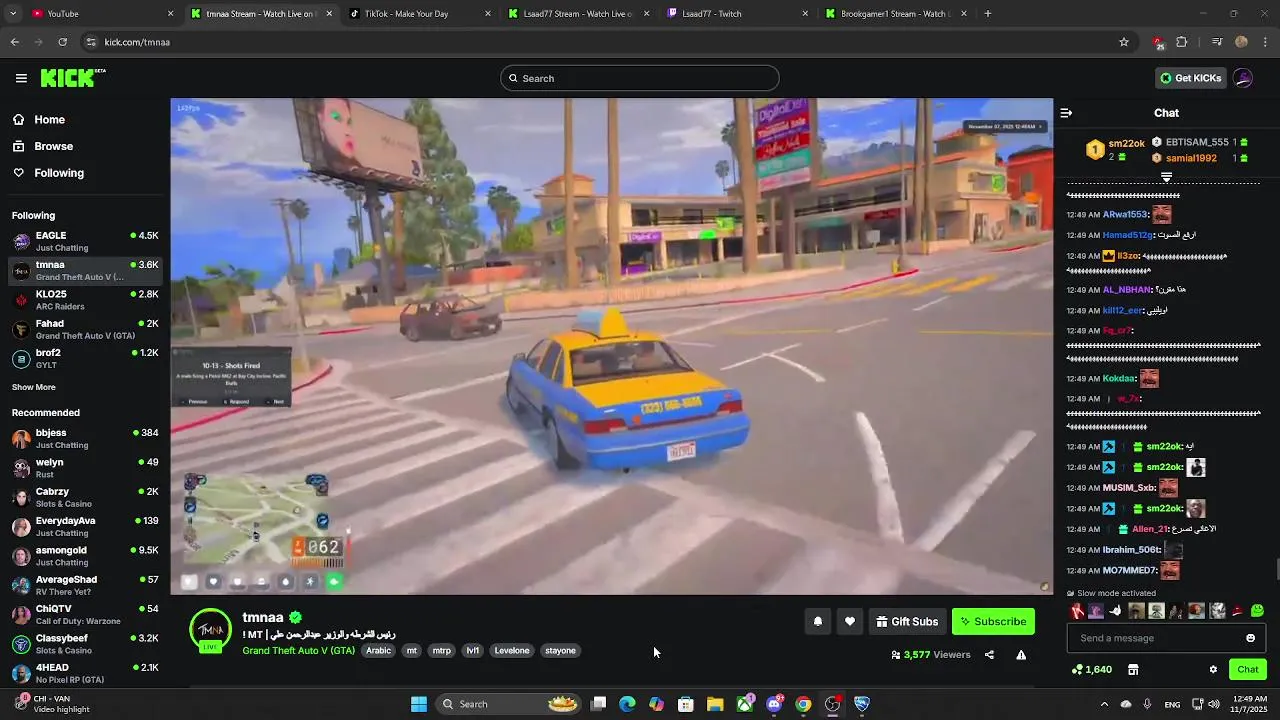Open recommended channel bbjess

85,438
